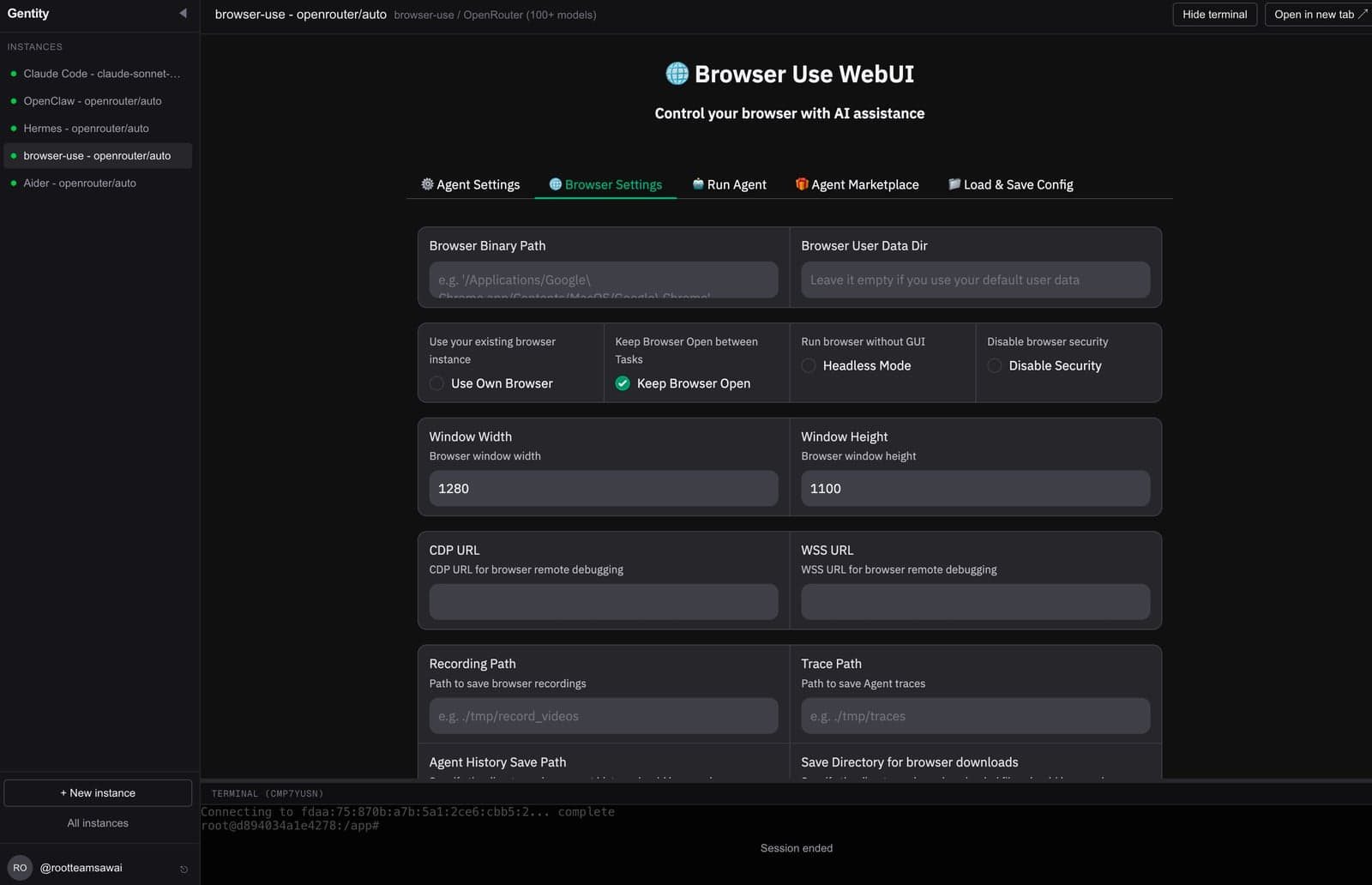Switch to the Run Agent tab
Screen dimensions: 1372x885
[x=730, y=184]
